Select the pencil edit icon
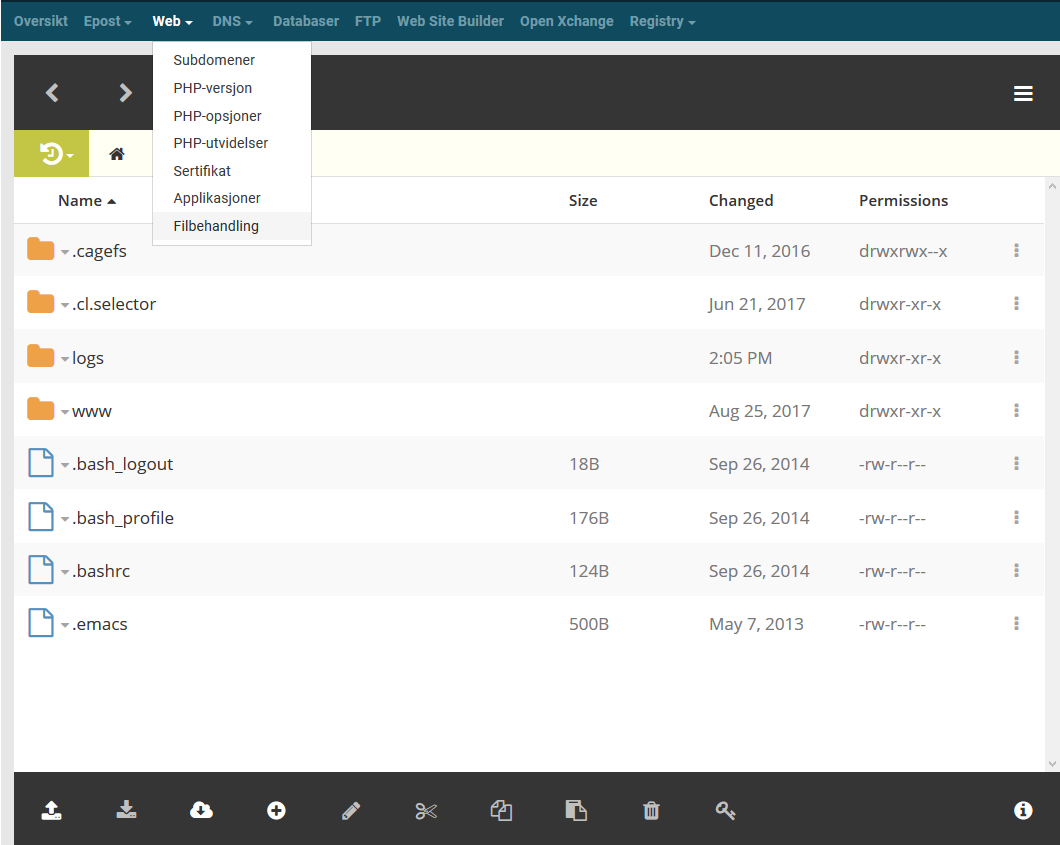The width and height of the screenshot is (1060, 845). click(x=351, y=811)
